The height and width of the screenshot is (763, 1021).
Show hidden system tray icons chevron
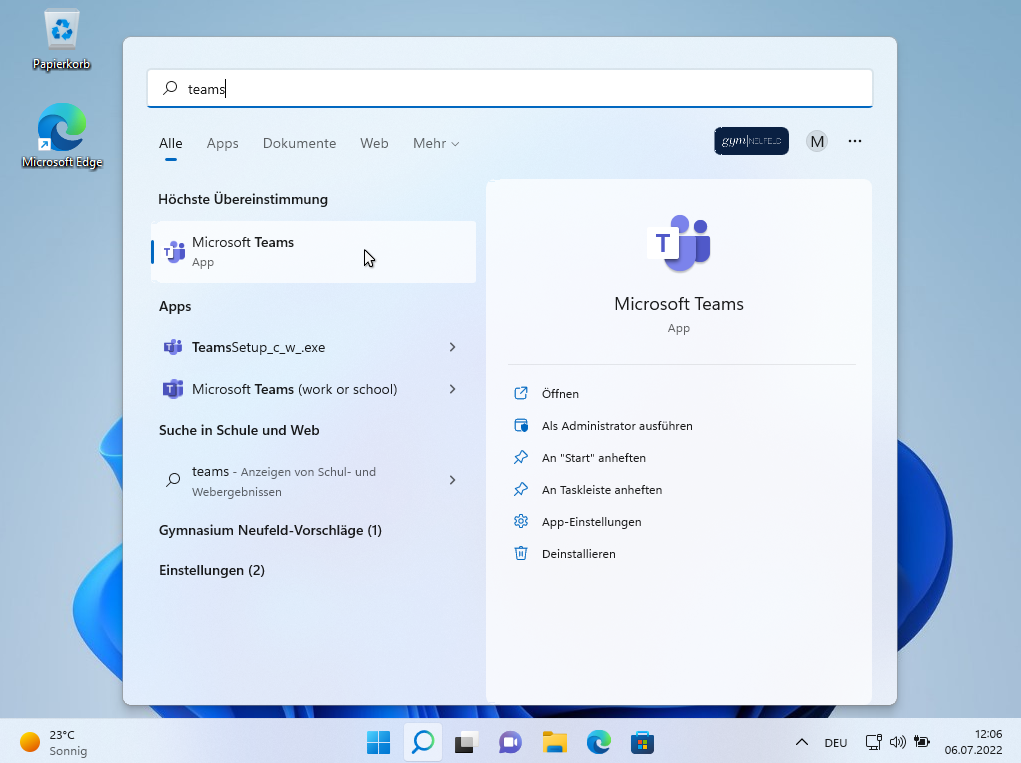click(801, 742)
